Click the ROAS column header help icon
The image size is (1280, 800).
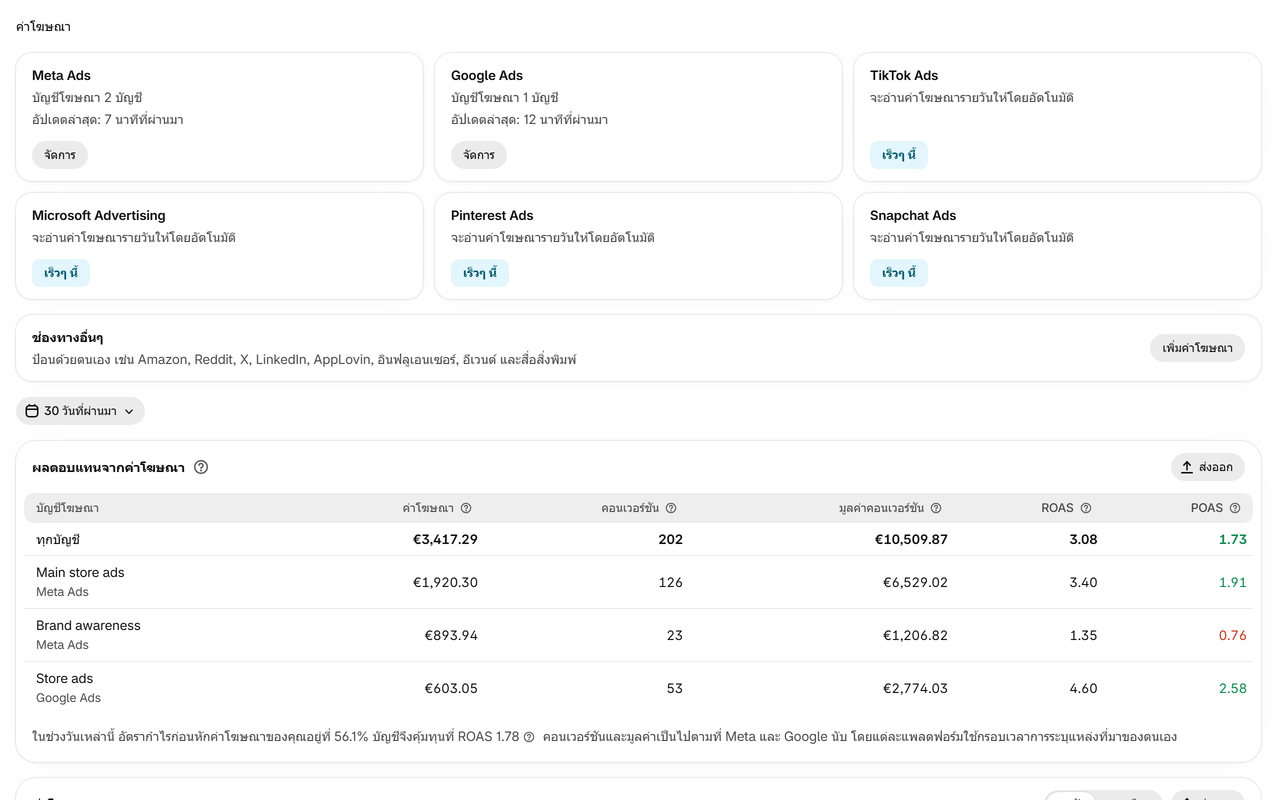coord(1086,508)
